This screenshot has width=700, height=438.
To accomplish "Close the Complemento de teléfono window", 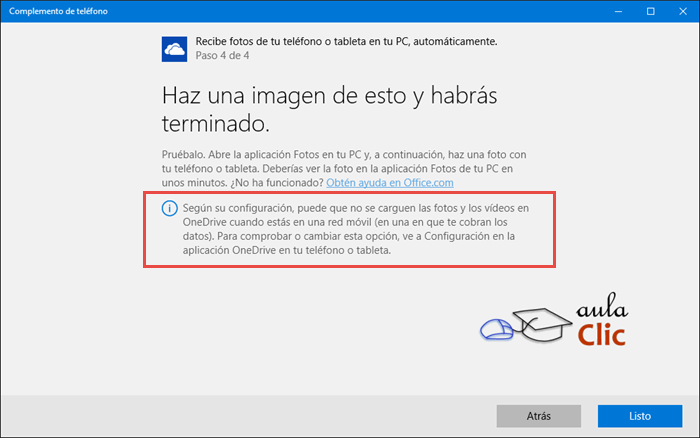I will 681,11.
